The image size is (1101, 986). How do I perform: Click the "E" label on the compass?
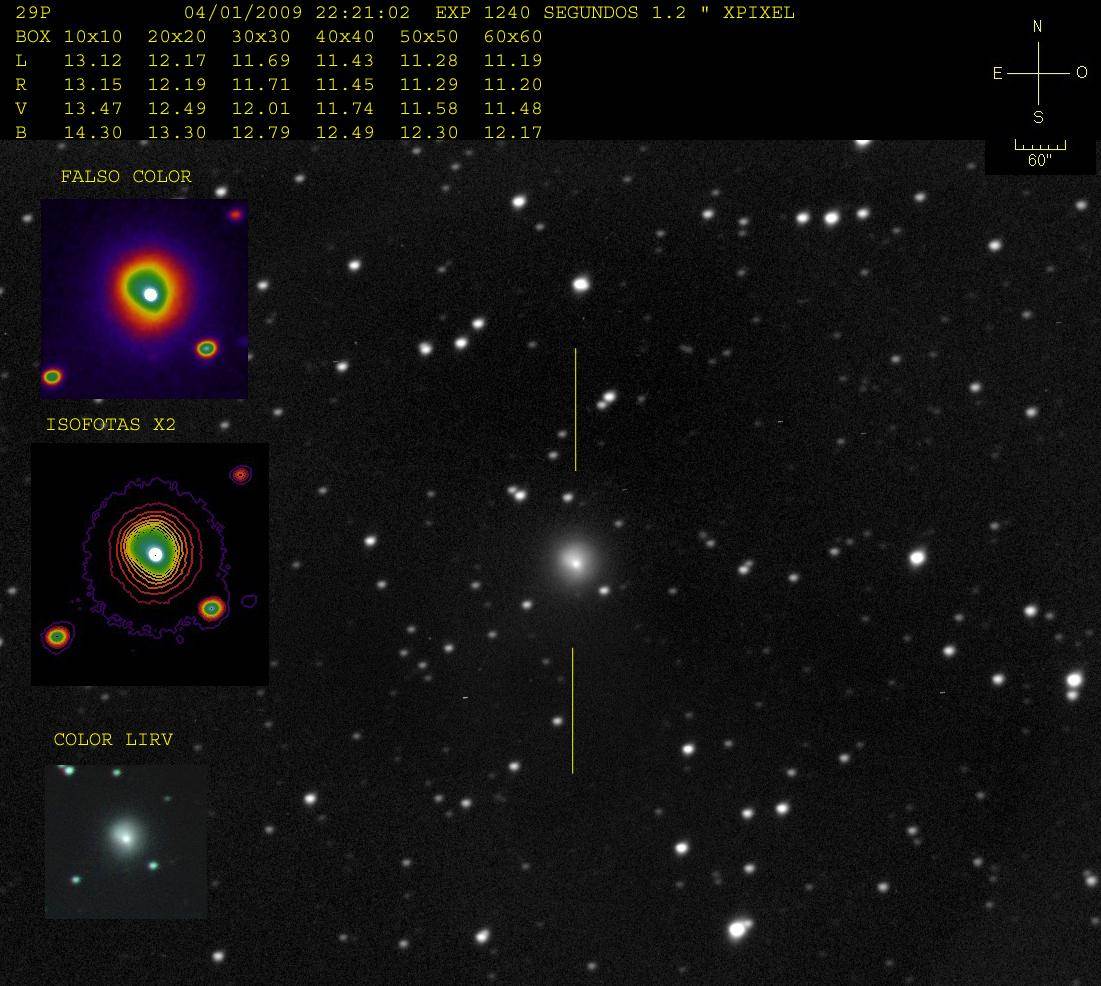[x=997, y=73]
